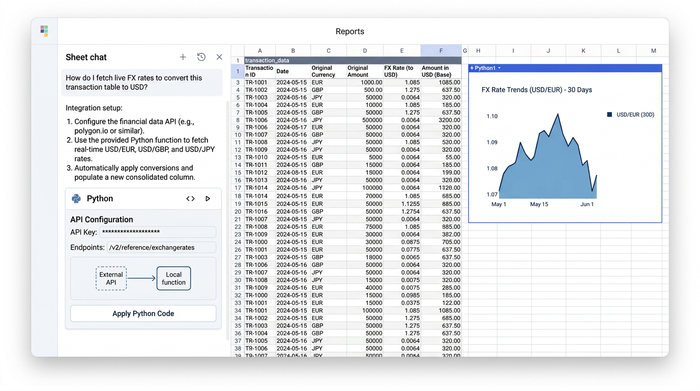The width and height of the screenshot is (700, 391).
Task: Click the USD/EUR (30D) legend swatch
Action: click(x=609, y=115)
